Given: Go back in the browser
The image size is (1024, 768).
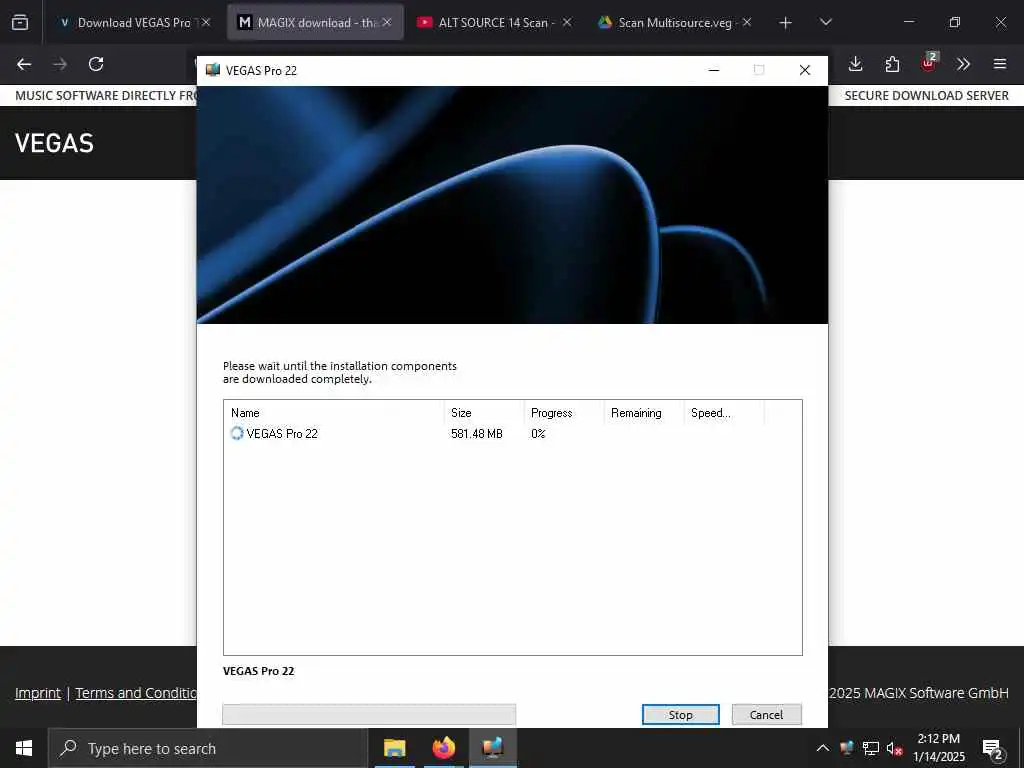Looking at the screenshot, I should click(x=24, y=64).
